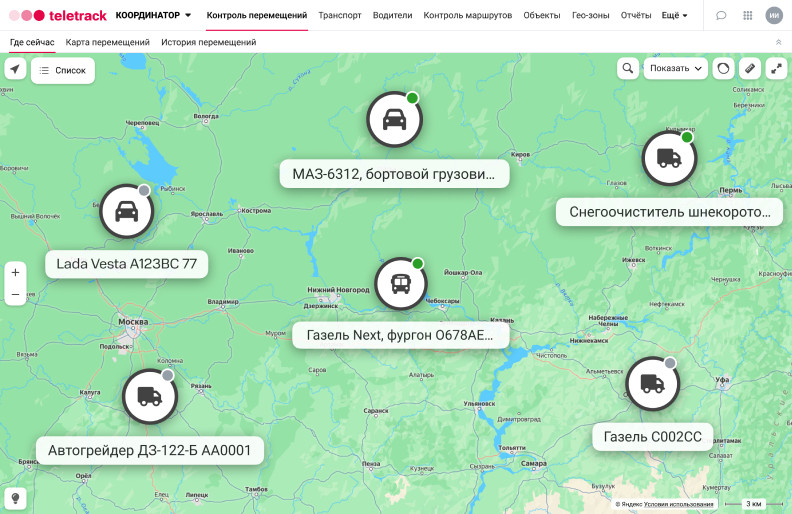
Task: Open the apps grid icon
Action: click(748, 15)
